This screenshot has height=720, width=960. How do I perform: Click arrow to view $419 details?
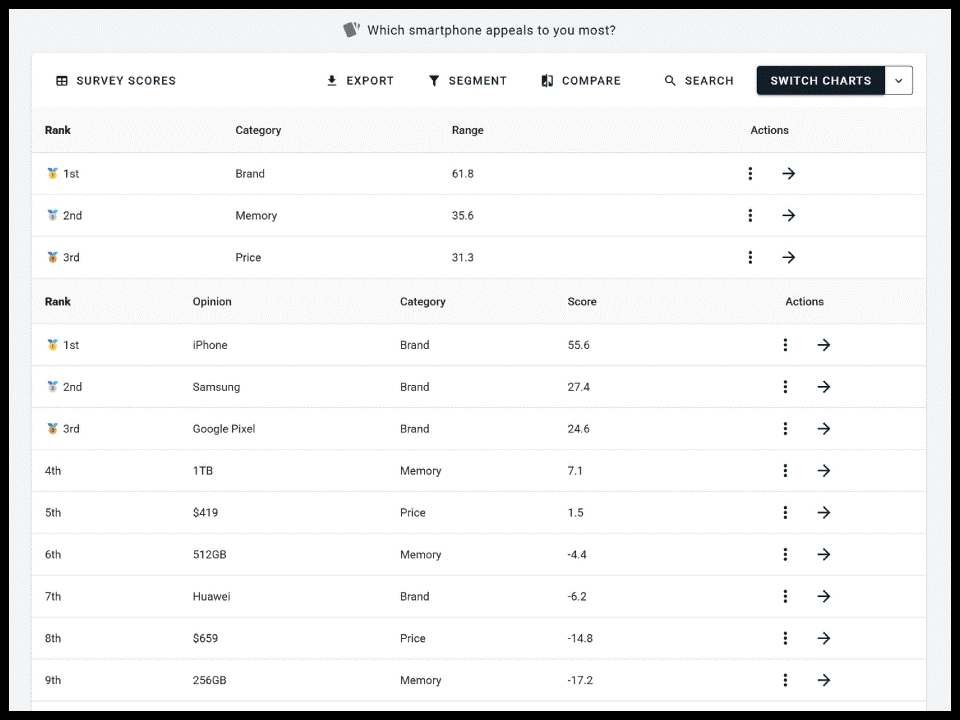tap(823, 512)
